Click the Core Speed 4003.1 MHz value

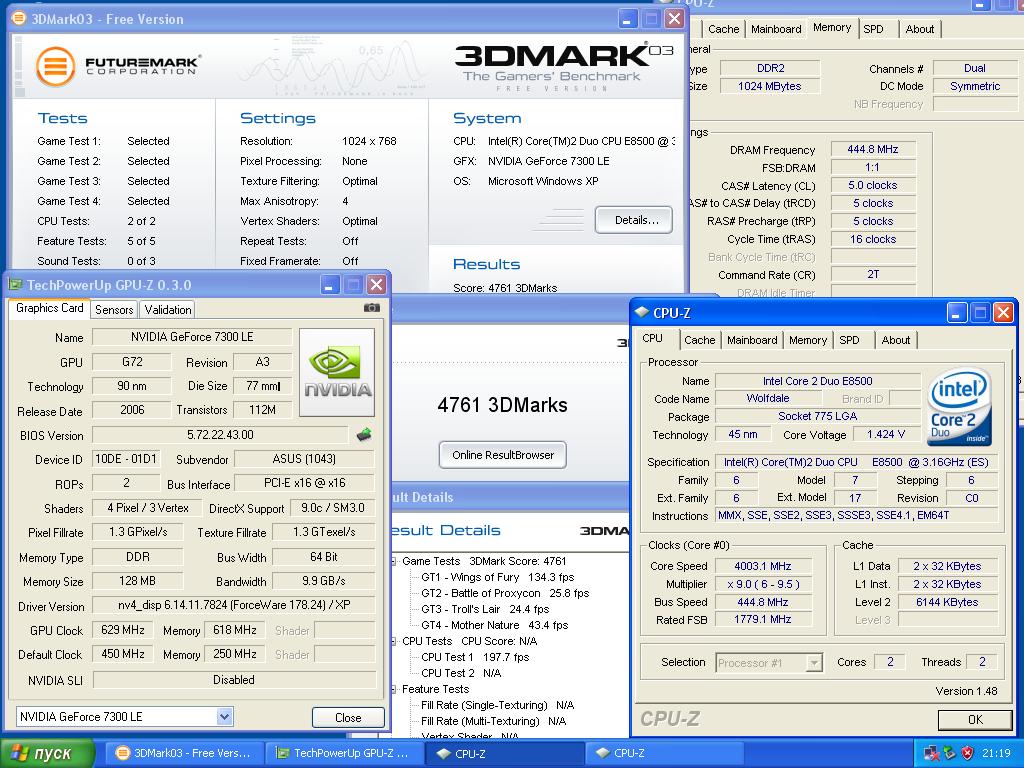pyautogui.click(x=763, y=566)
